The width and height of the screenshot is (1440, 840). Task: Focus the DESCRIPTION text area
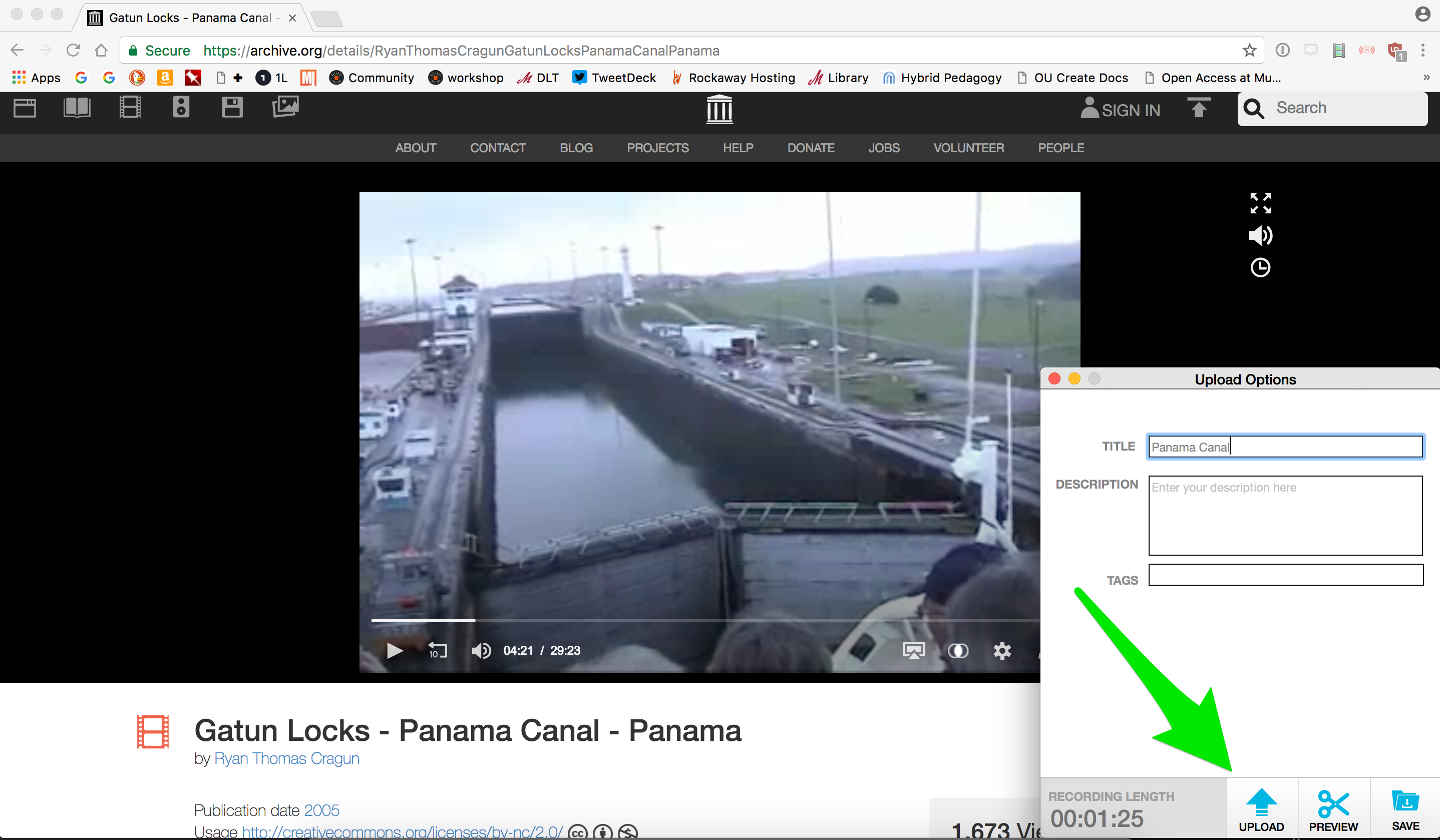(1285, 516)
